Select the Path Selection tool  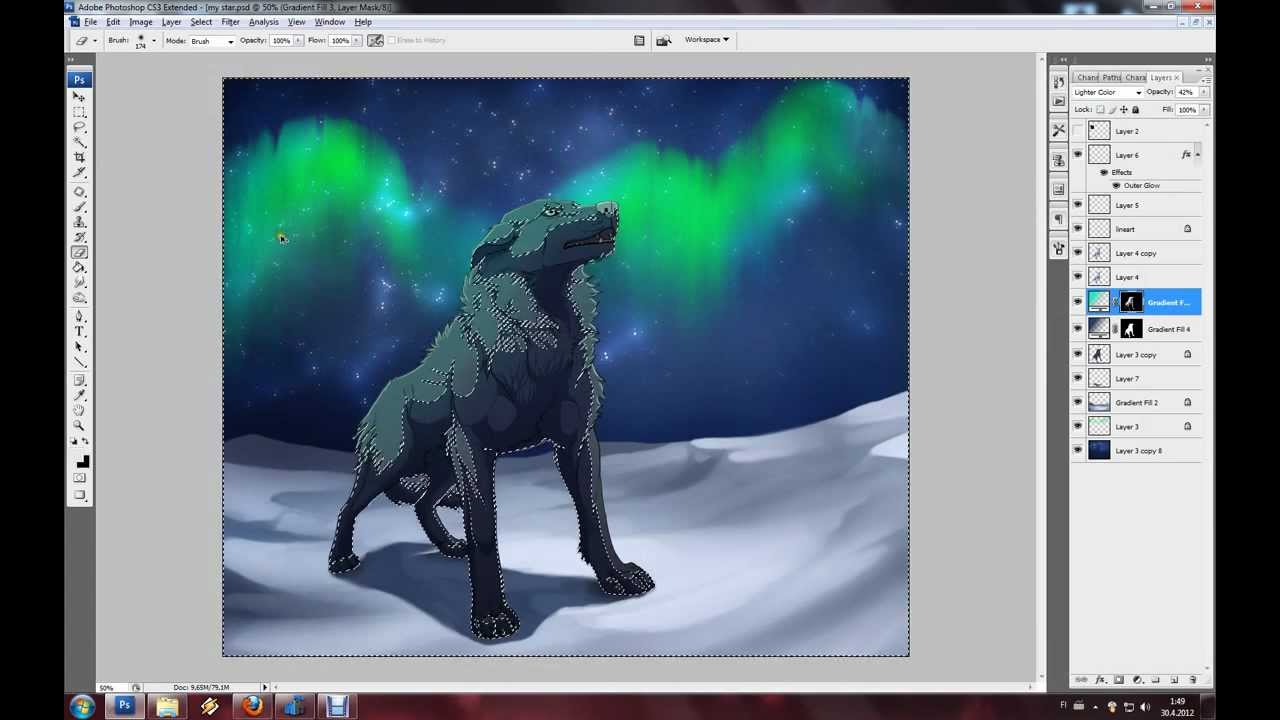coord(79,346)
